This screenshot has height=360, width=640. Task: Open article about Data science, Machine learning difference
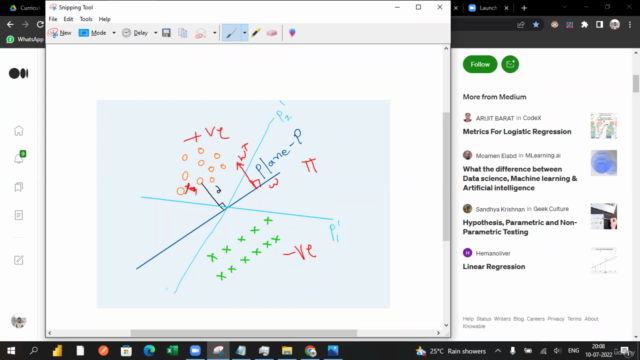coord(520,178)
